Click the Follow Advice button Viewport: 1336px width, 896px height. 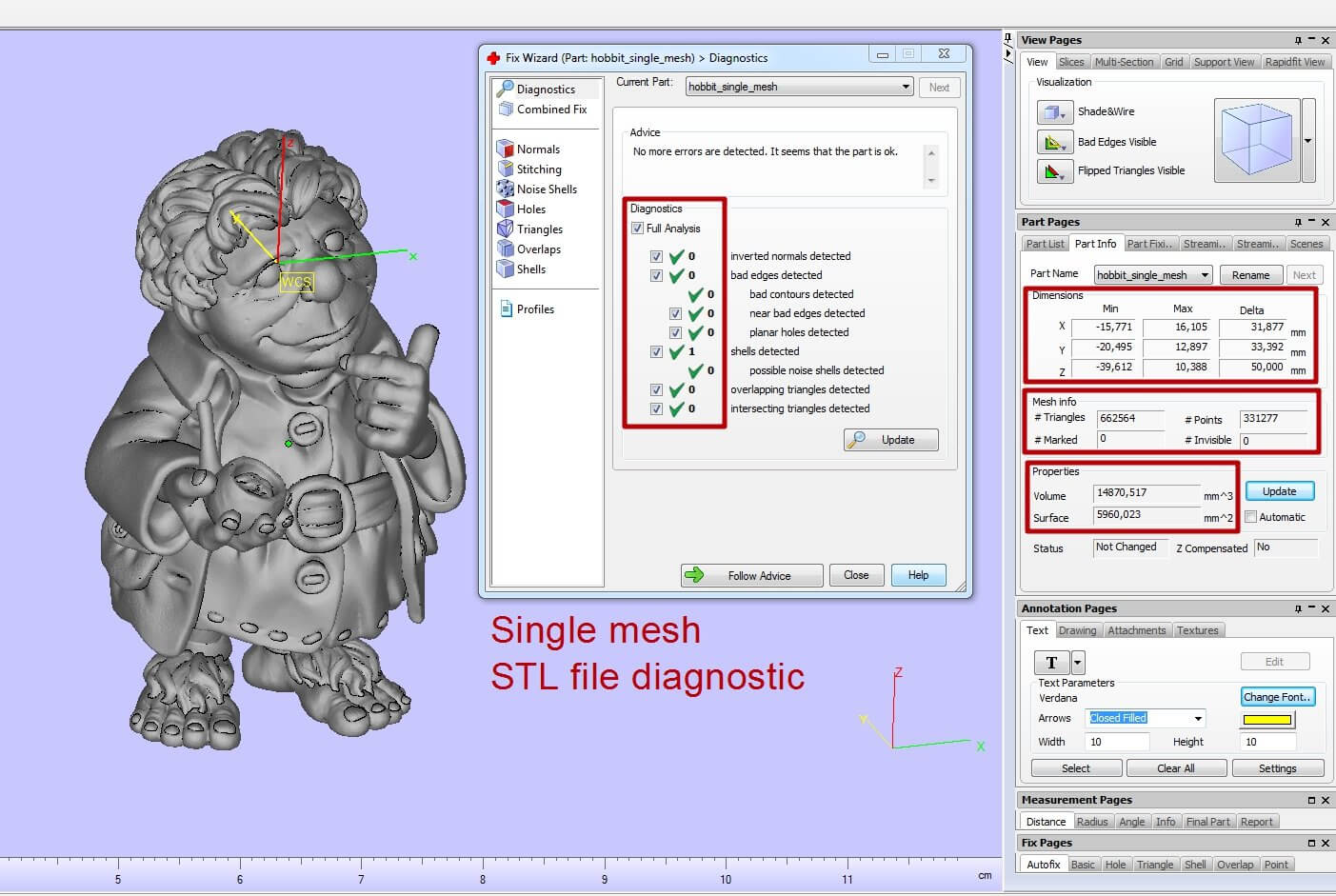click(x=751, y=575)
